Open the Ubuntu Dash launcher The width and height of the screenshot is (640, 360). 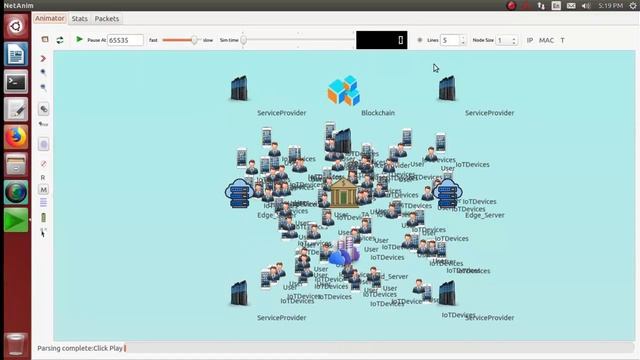(x=16, y=26)
